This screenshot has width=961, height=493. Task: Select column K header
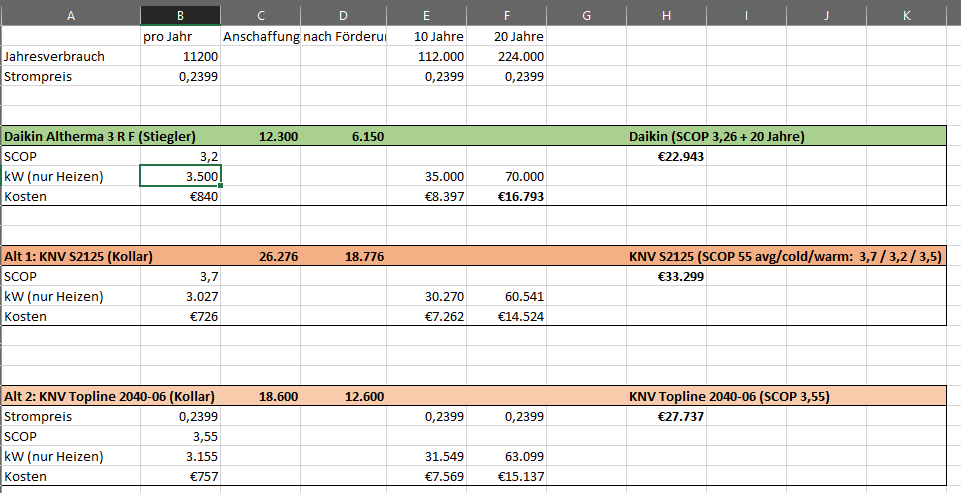pos(906,15)
